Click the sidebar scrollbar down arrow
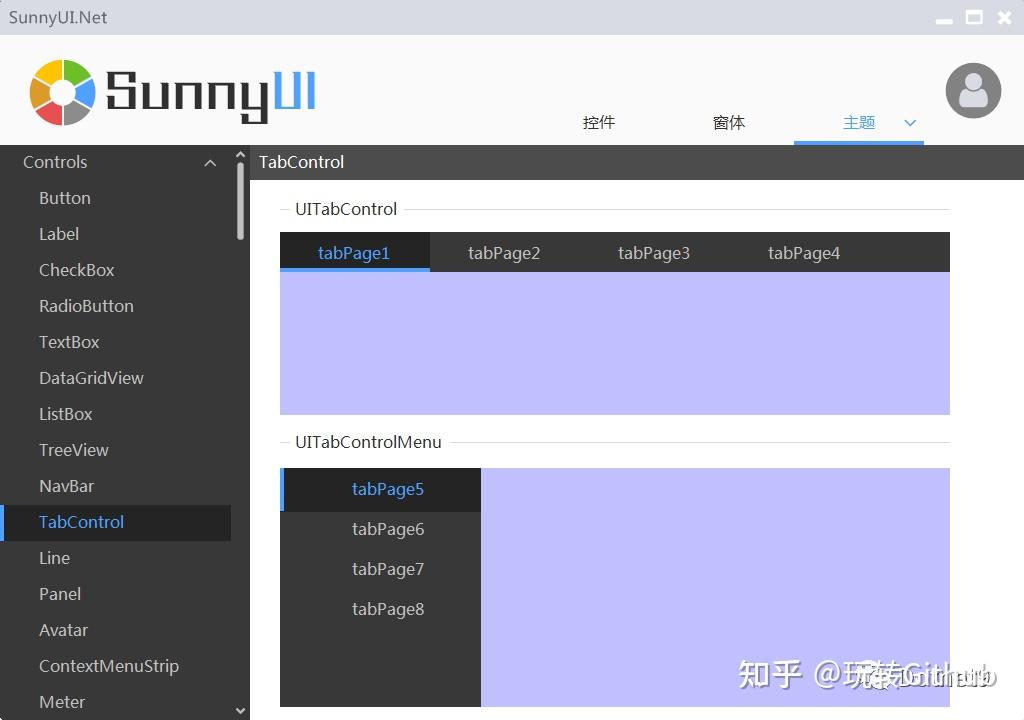This screenshot has height=720, width=1024. click(x=241, y=709)
